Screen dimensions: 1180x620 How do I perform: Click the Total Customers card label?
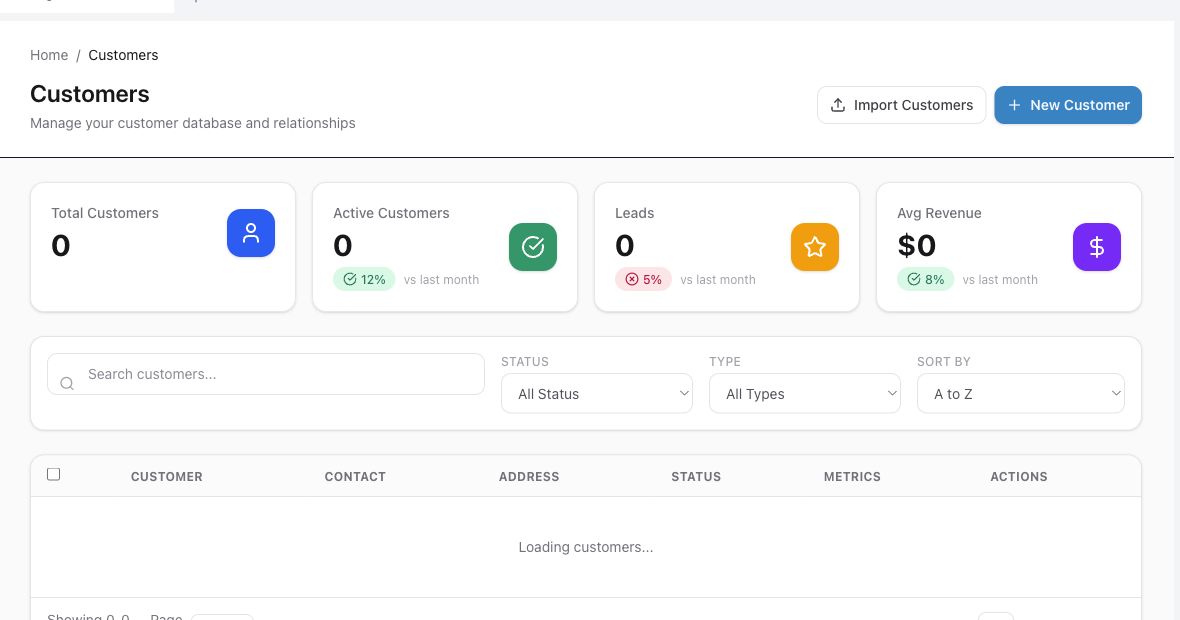tap(105, 213)
